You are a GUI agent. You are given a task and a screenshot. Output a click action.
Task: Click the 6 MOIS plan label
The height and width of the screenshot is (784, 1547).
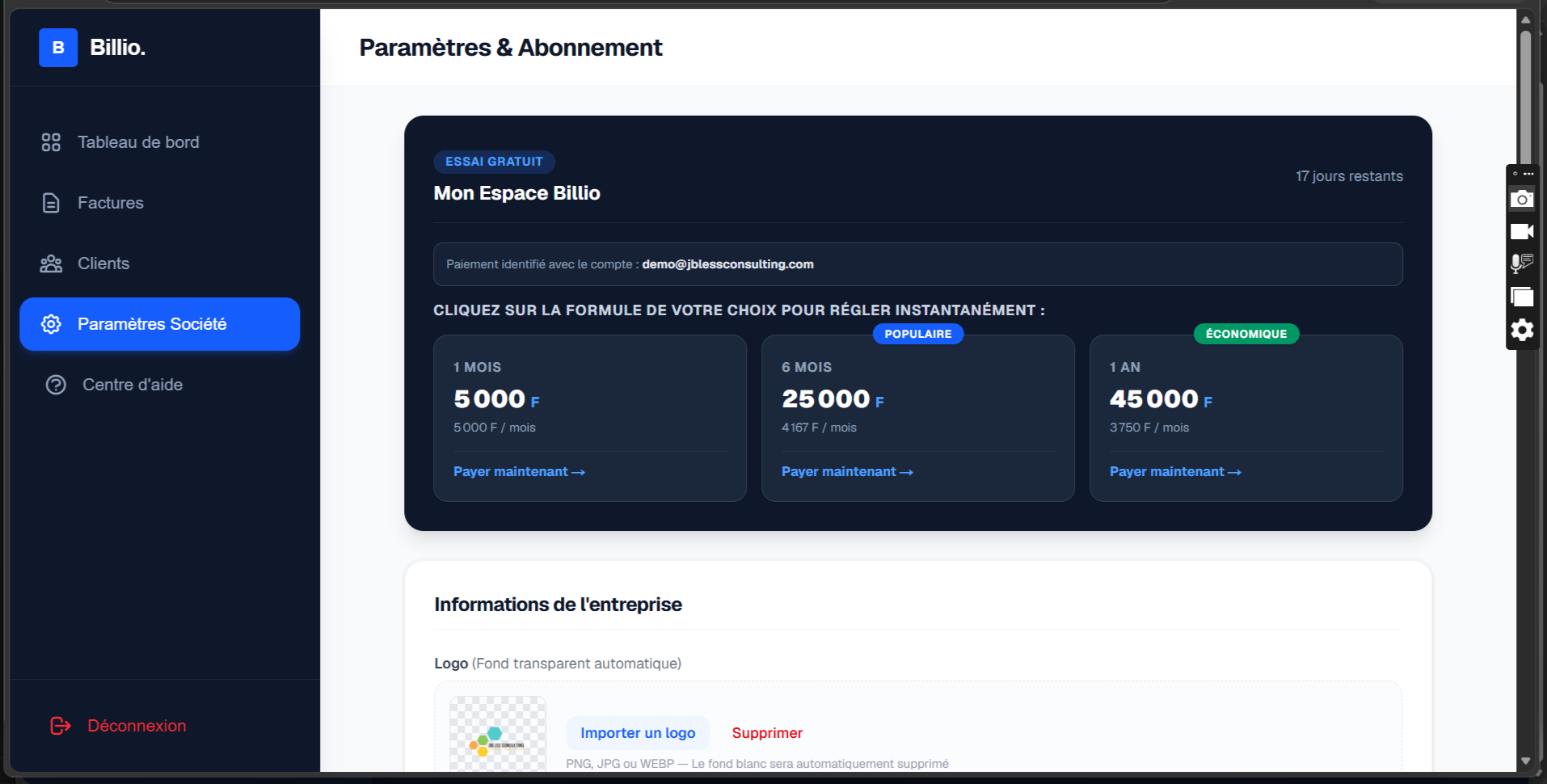point(807,367)
